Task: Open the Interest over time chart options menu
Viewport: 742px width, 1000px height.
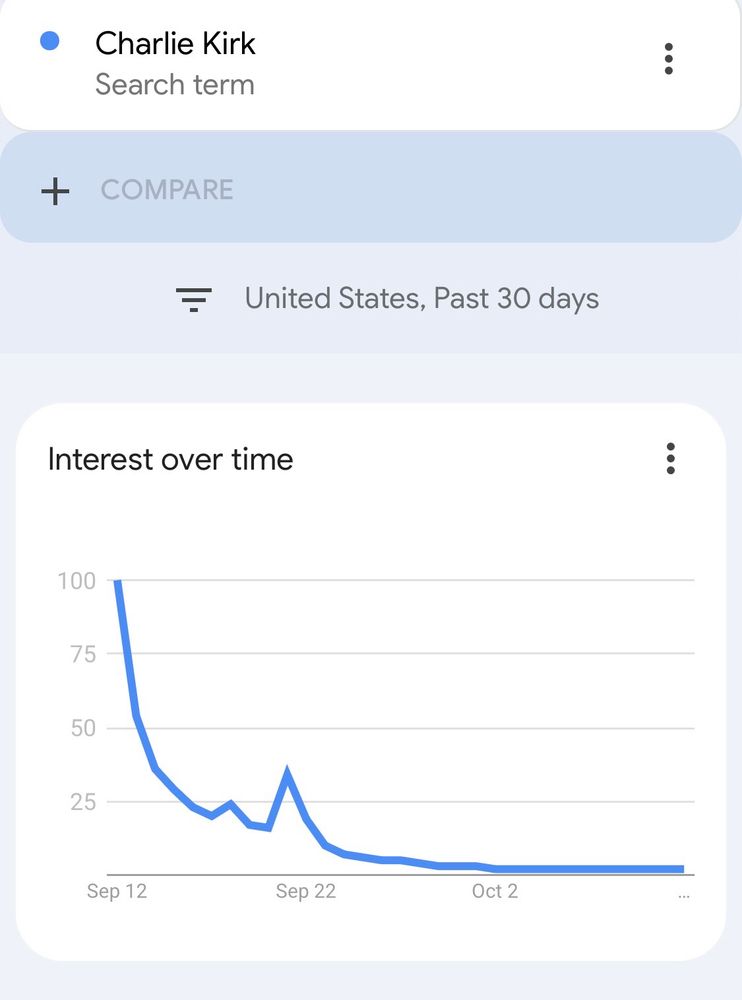Action: (670, 459)
